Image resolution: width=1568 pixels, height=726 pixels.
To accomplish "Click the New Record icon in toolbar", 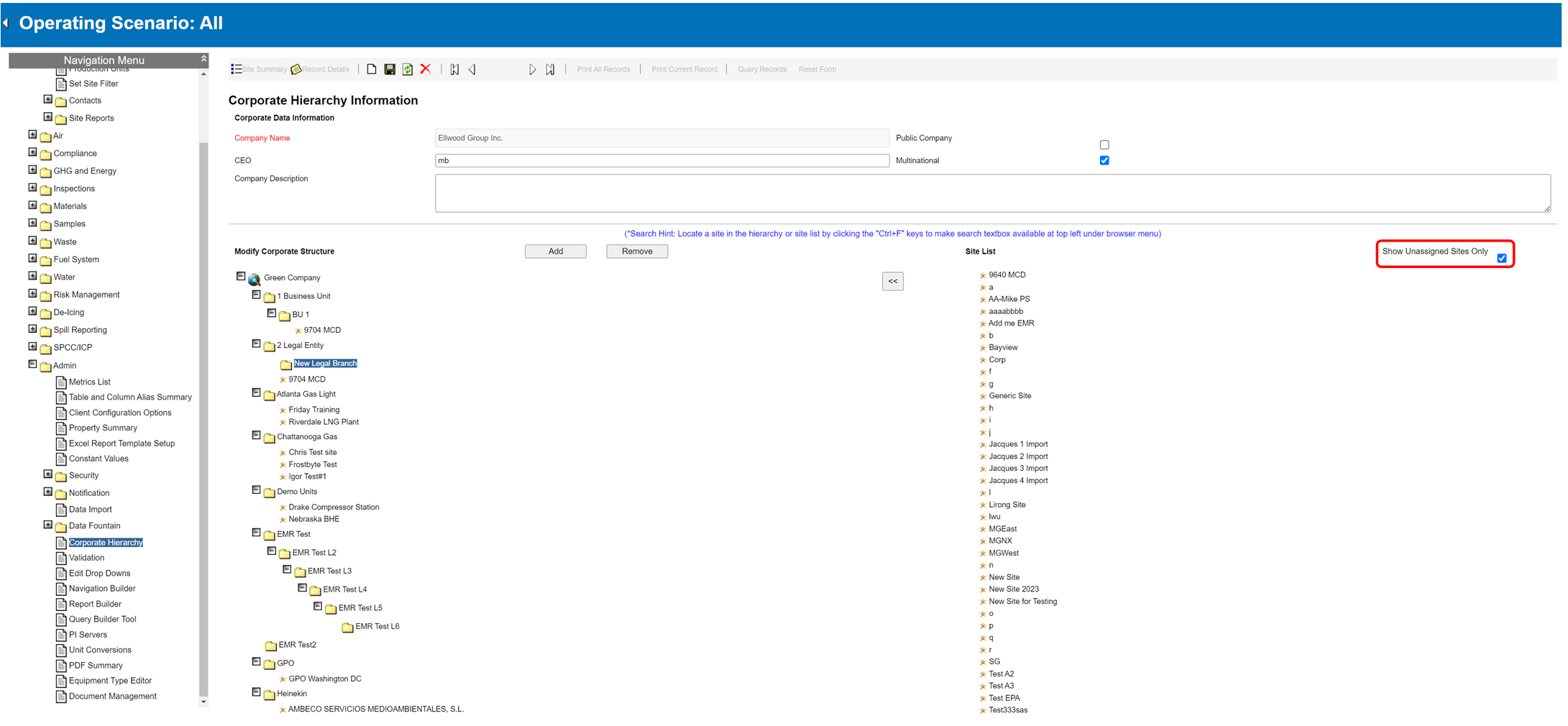I will [371, 69].
